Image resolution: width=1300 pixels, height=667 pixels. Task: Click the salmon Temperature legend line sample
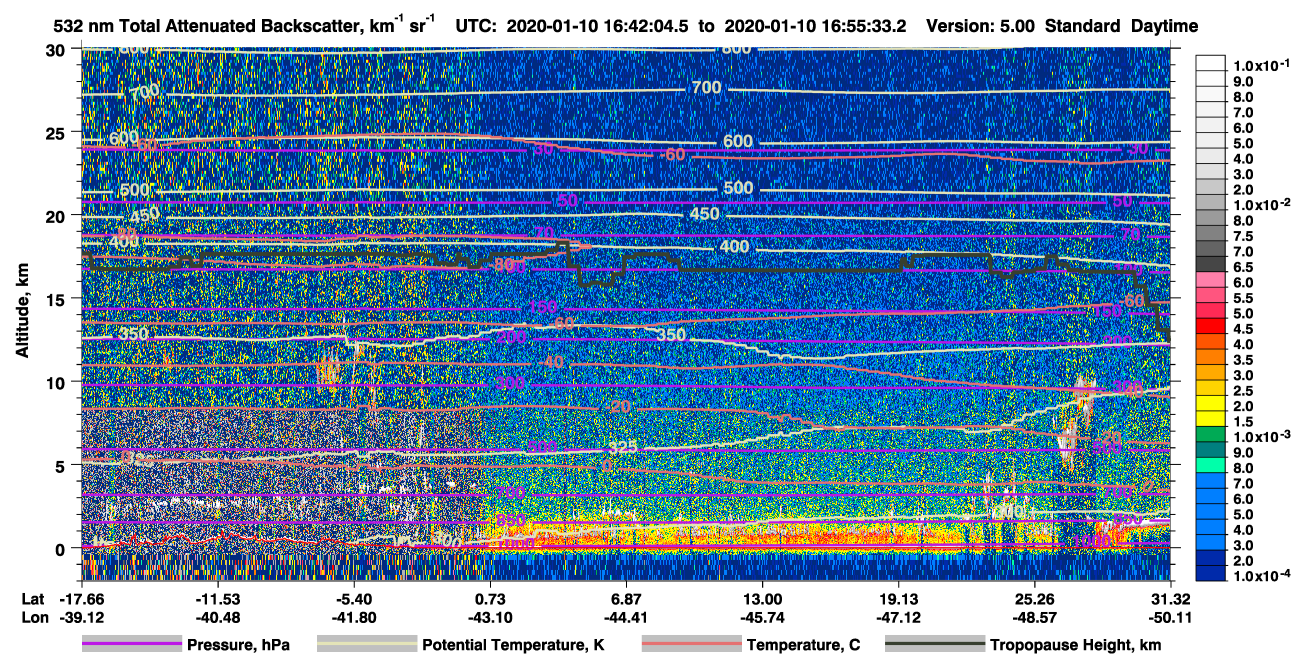click(x=691, y=645)
